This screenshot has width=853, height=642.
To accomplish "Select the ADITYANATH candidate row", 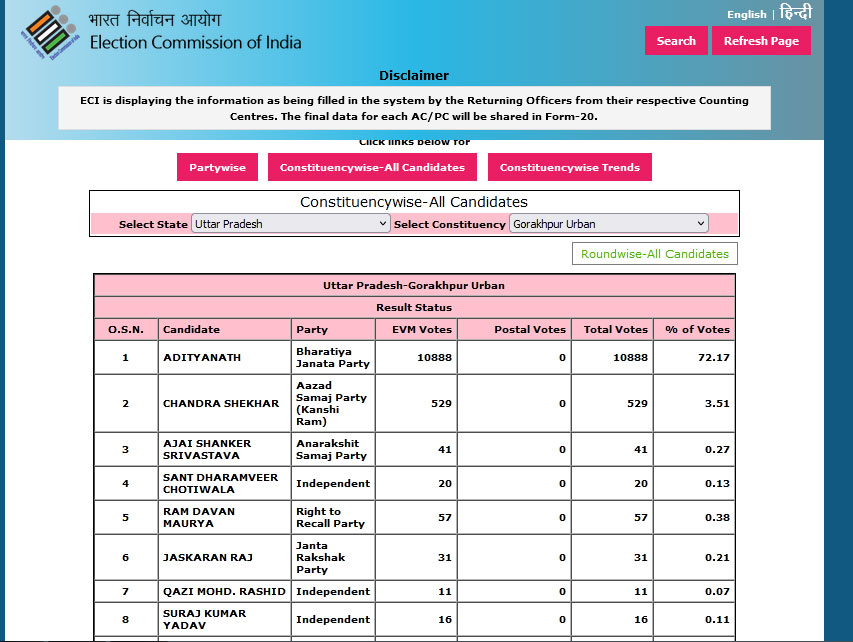I will (x=201, y=357).
